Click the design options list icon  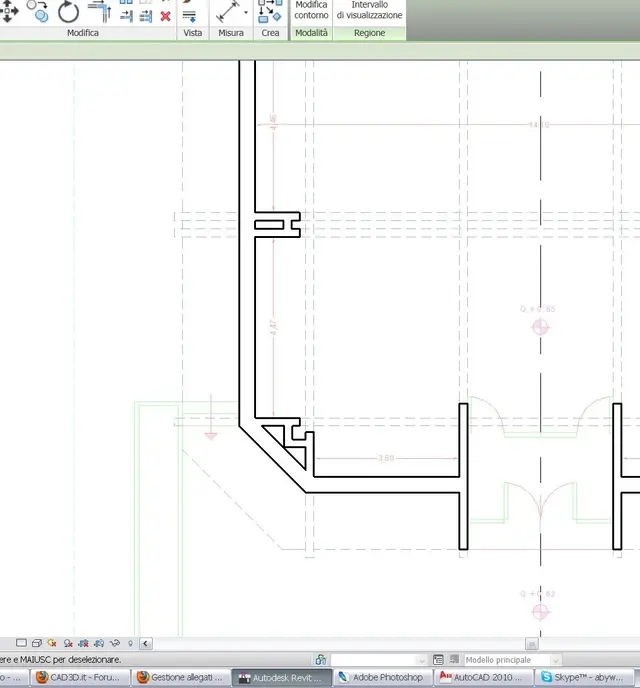coord(438,660)
